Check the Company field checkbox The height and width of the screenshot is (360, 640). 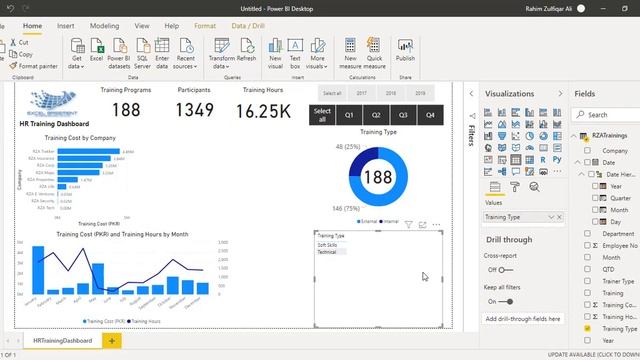[587, 151]
